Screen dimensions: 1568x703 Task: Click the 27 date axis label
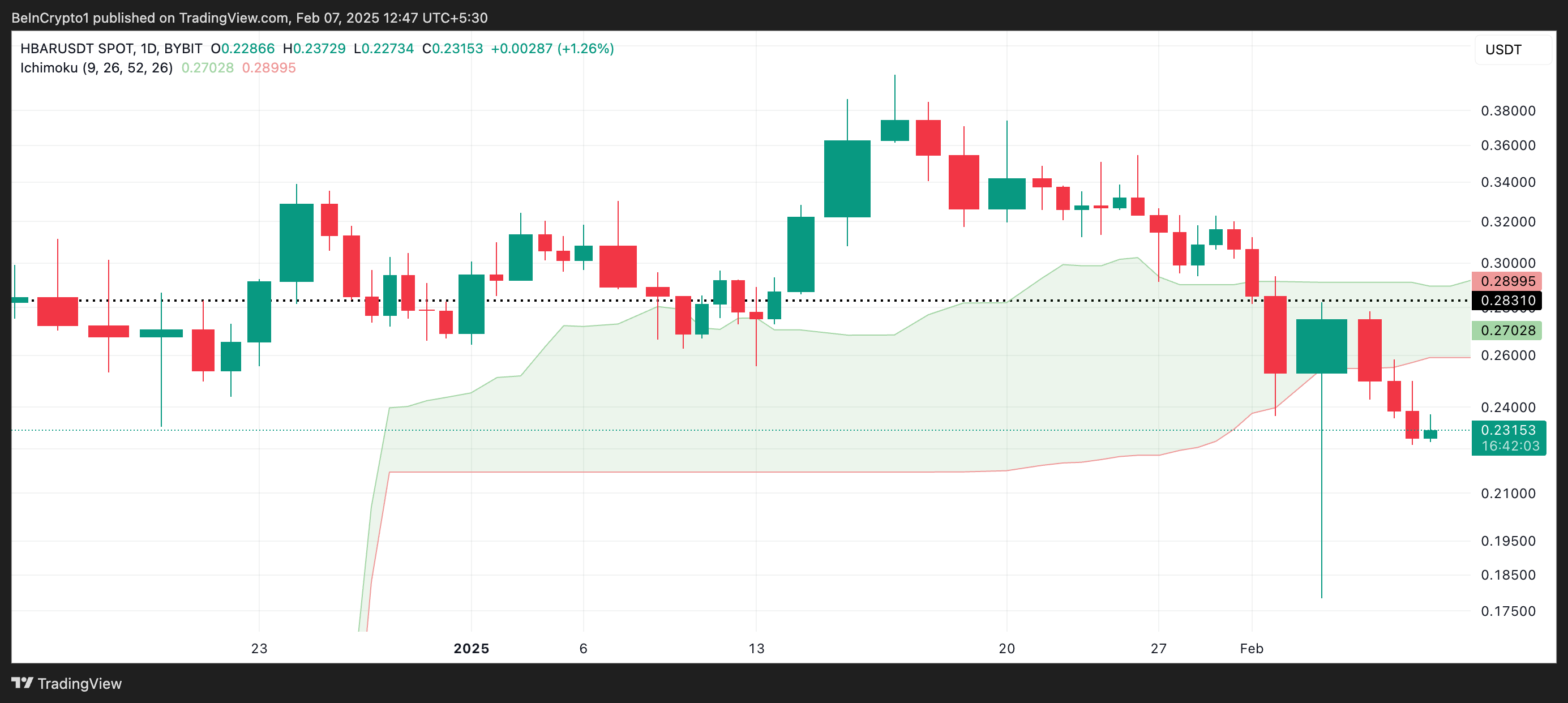pos(1158,648)
